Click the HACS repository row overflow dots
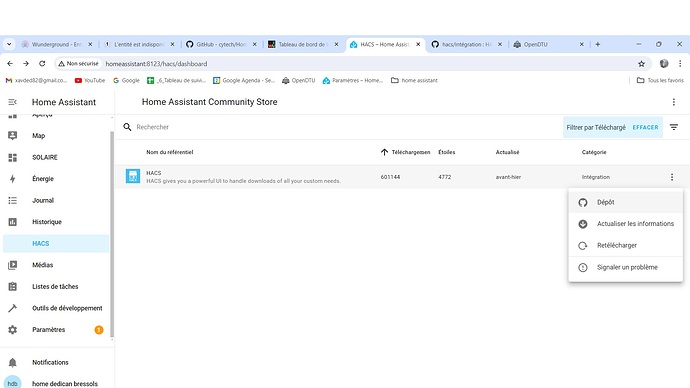The image size is (690, 388). [x=672, y=177]
